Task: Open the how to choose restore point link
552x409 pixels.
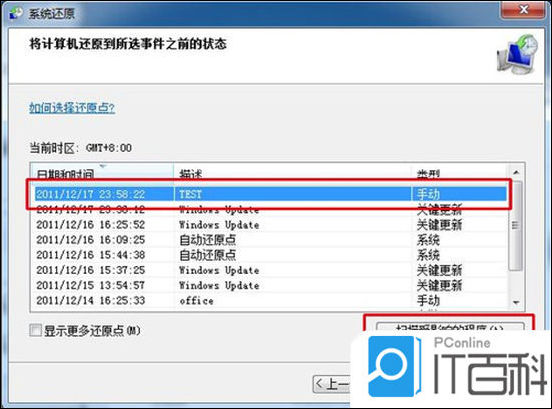Action: (x=72, y=107)
